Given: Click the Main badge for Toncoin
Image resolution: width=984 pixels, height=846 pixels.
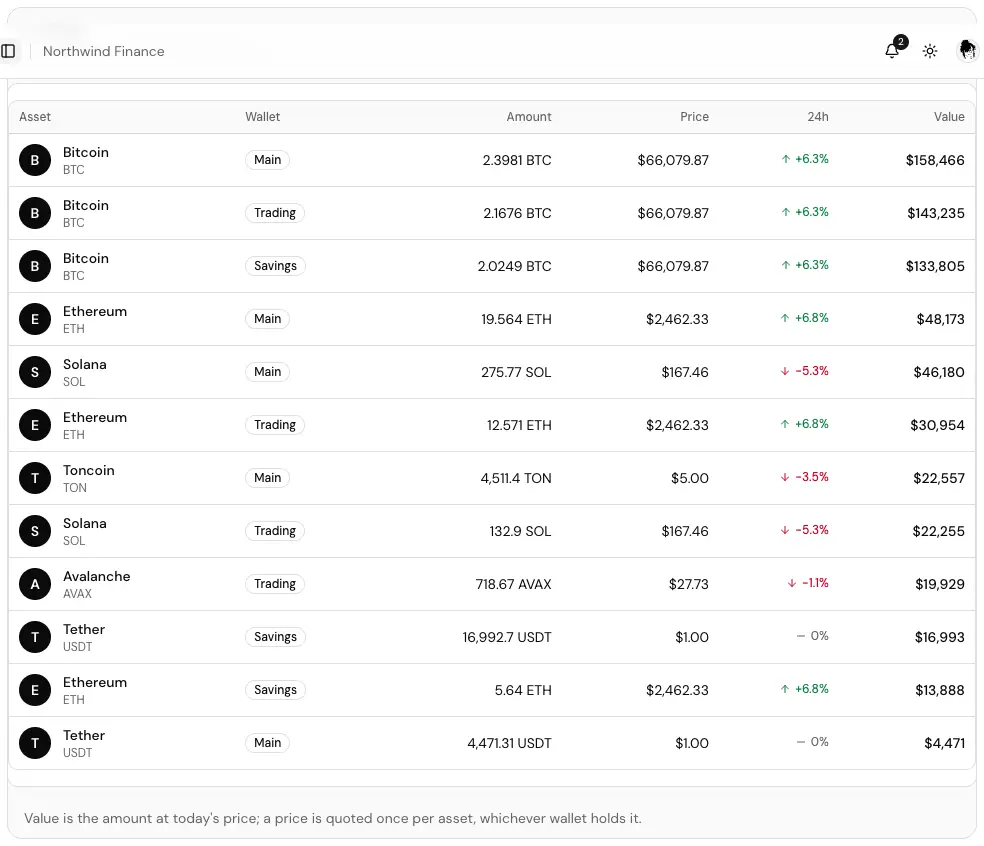Looking at the screenshot, I should pyautogui.click(x=267, y=478).
